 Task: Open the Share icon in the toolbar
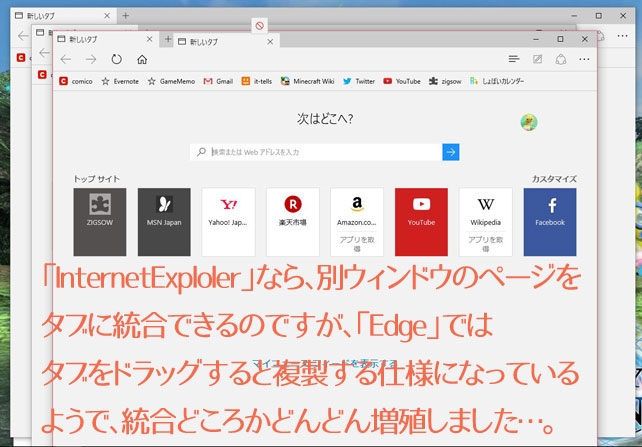click(561, 59)
